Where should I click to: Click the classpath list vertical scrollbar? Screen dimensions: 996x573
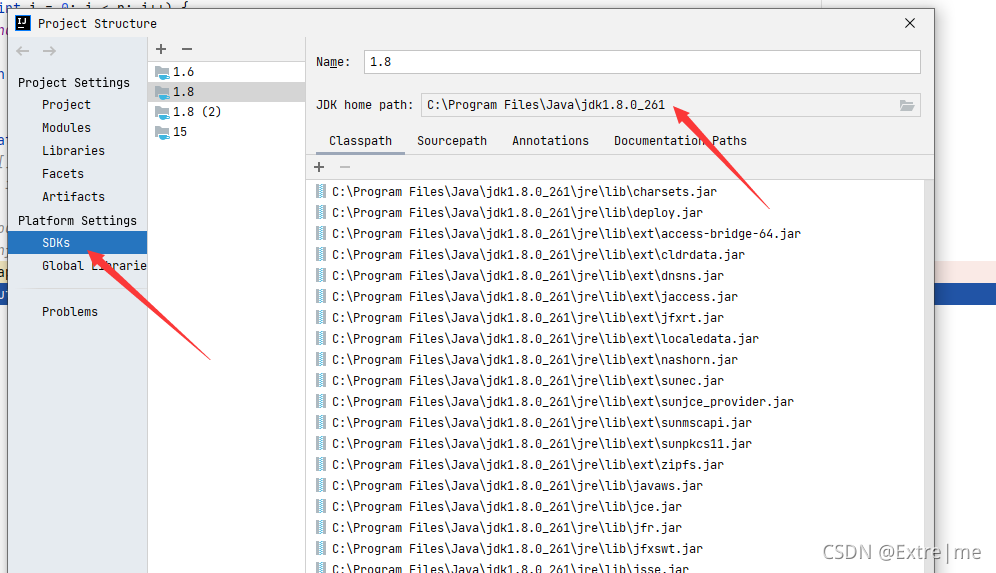tap(929, 376)
